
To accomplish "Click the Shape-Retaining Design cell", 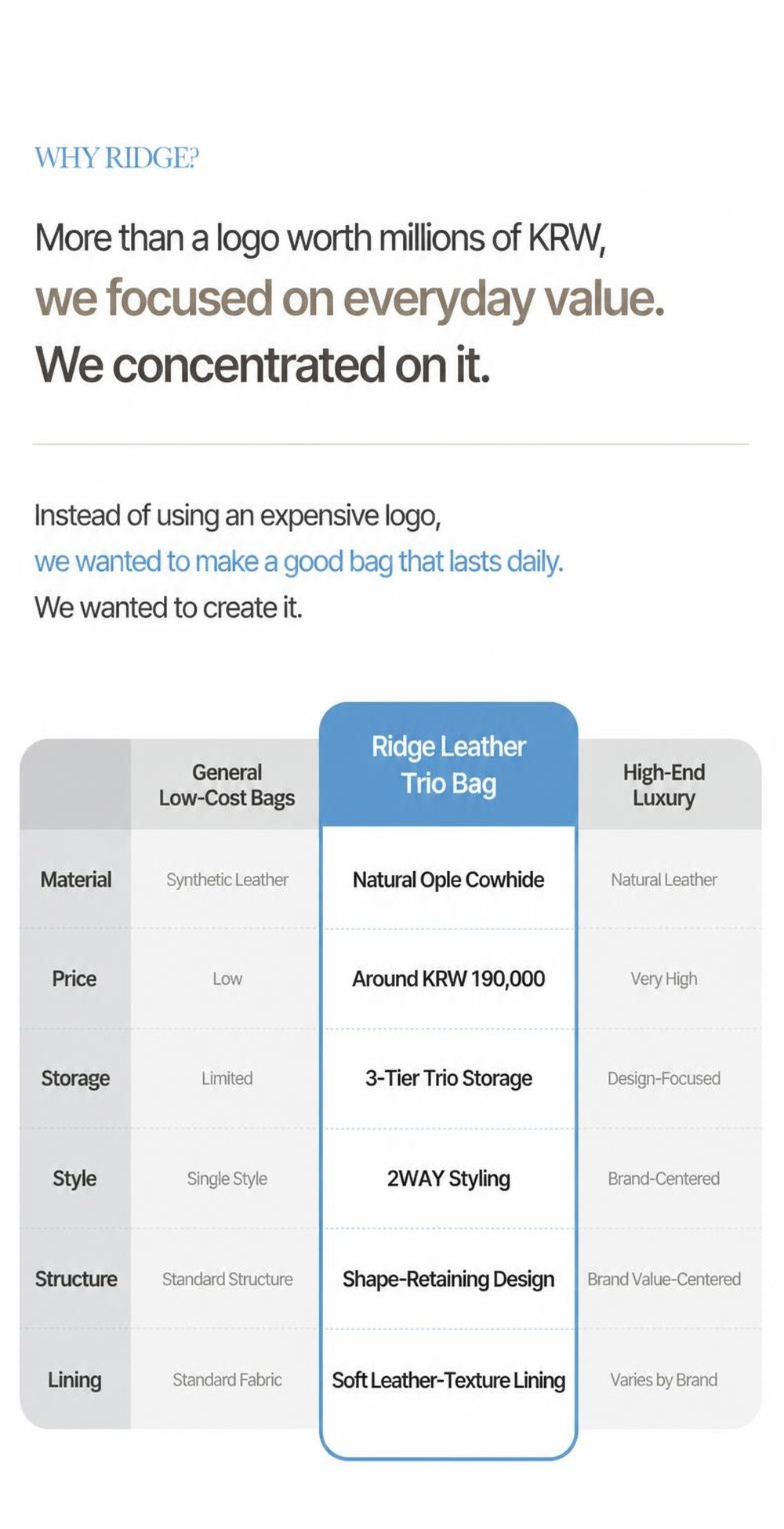I will tap(448, 1279).
